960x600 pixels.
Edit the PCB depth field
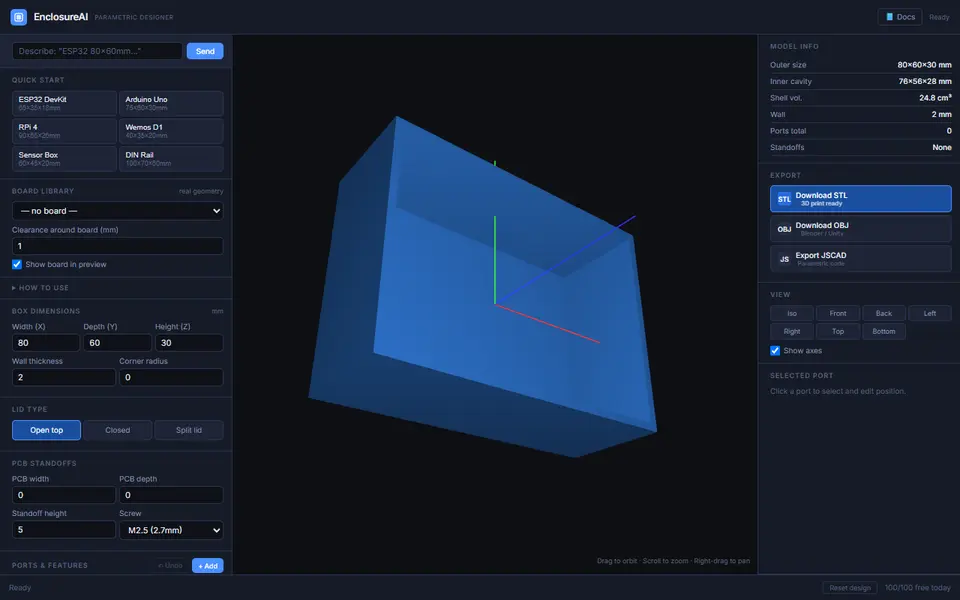click(x=171, y=495)
